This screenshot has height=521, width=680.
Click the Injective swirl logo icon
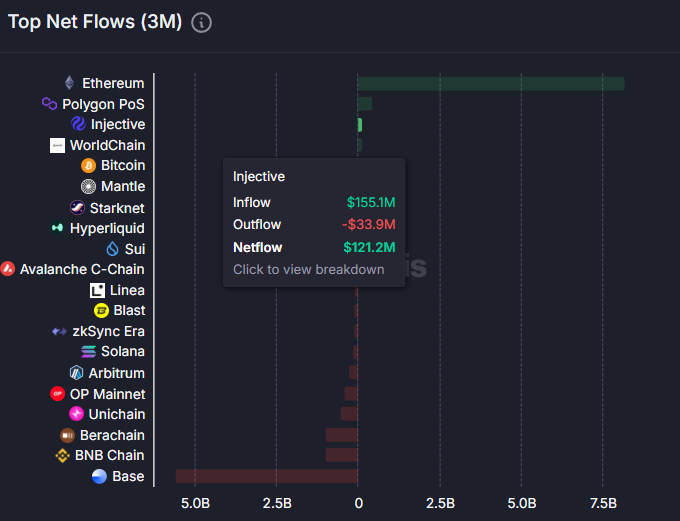78,124
